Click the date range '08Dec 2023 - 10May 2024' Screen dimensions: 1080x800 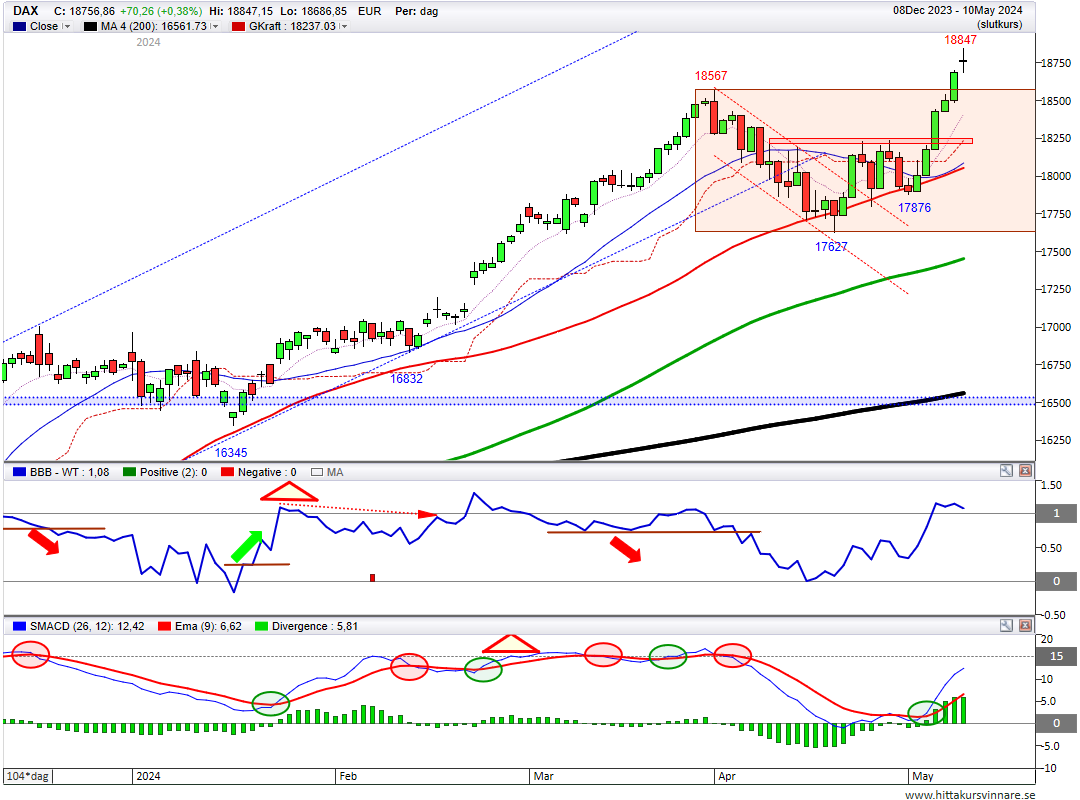pyautogui.click(x=957, y=10)
